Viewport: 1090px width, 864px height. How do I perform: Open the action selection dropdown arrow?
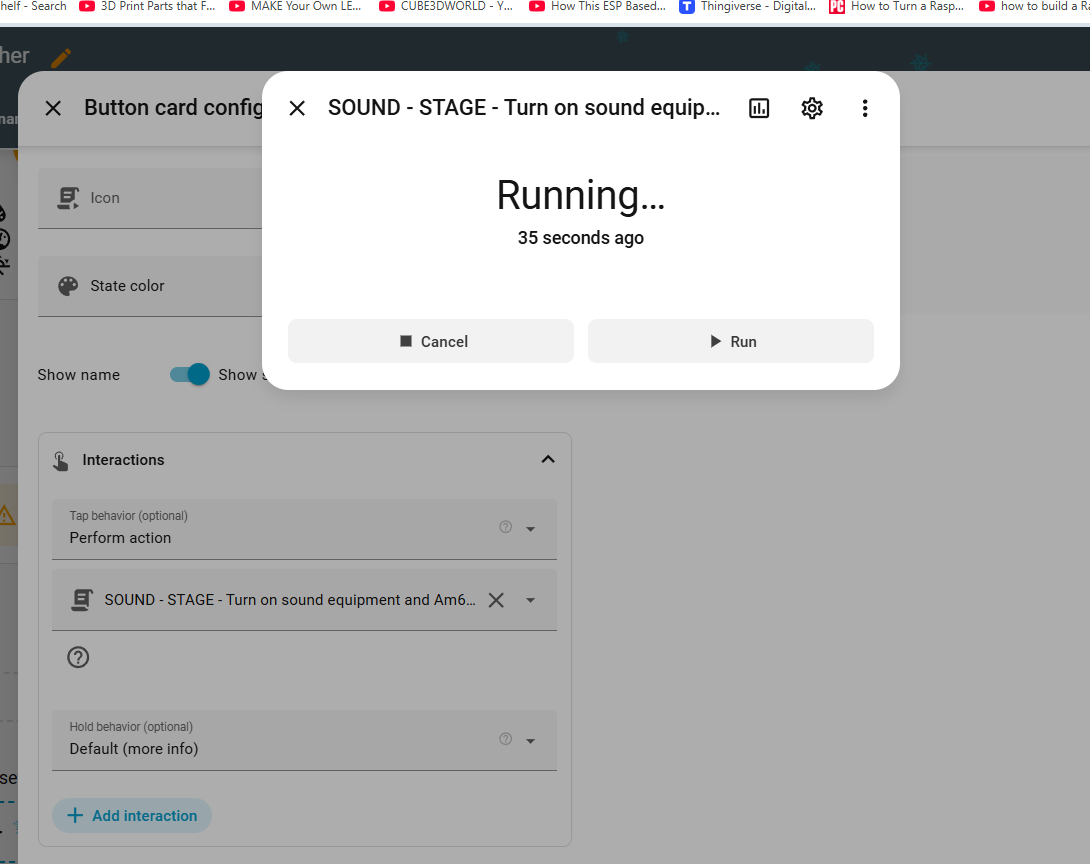point(530,601)
